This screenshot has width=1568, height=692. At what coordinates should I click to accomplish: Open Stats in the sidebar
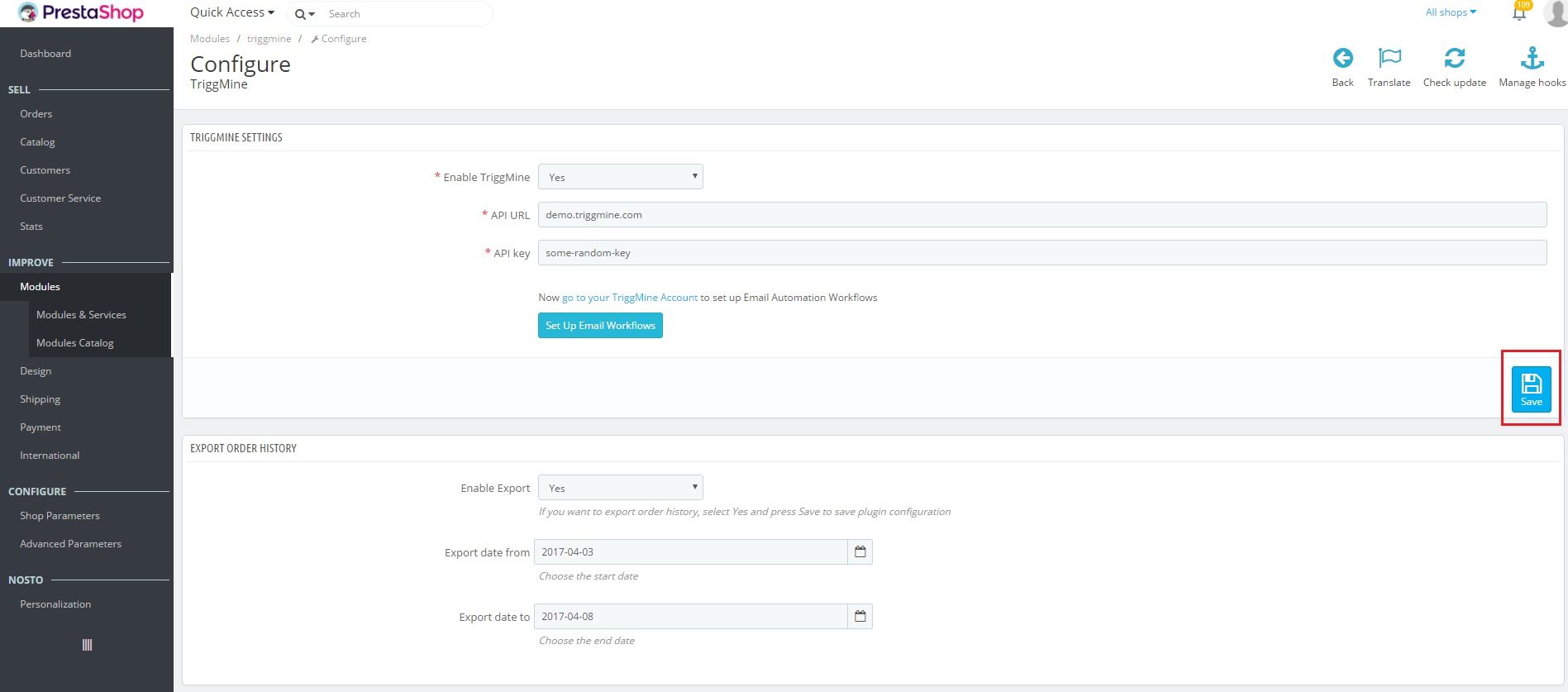click(31, 227)
